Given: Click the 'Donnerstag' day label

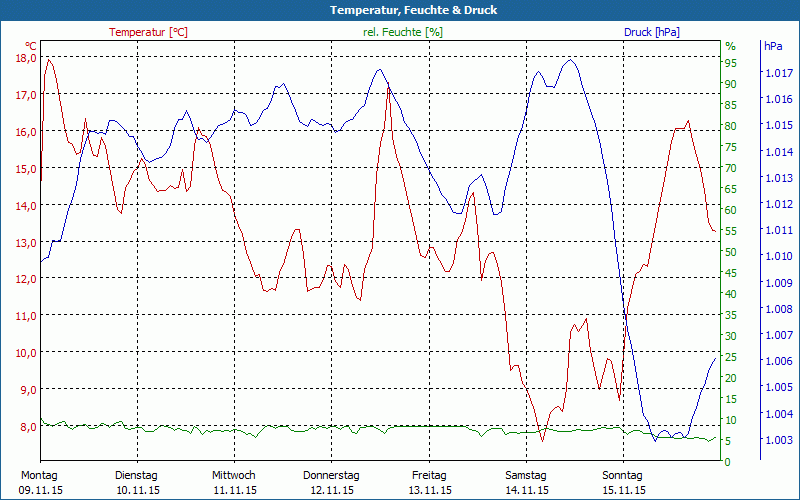Looking at the screenshot, I should (x=331, y=476).
